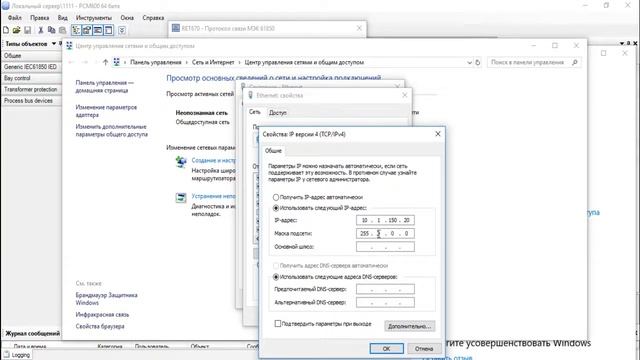
Task: Click Альтернативный DNS-сервер field
Action: [385, 302]
